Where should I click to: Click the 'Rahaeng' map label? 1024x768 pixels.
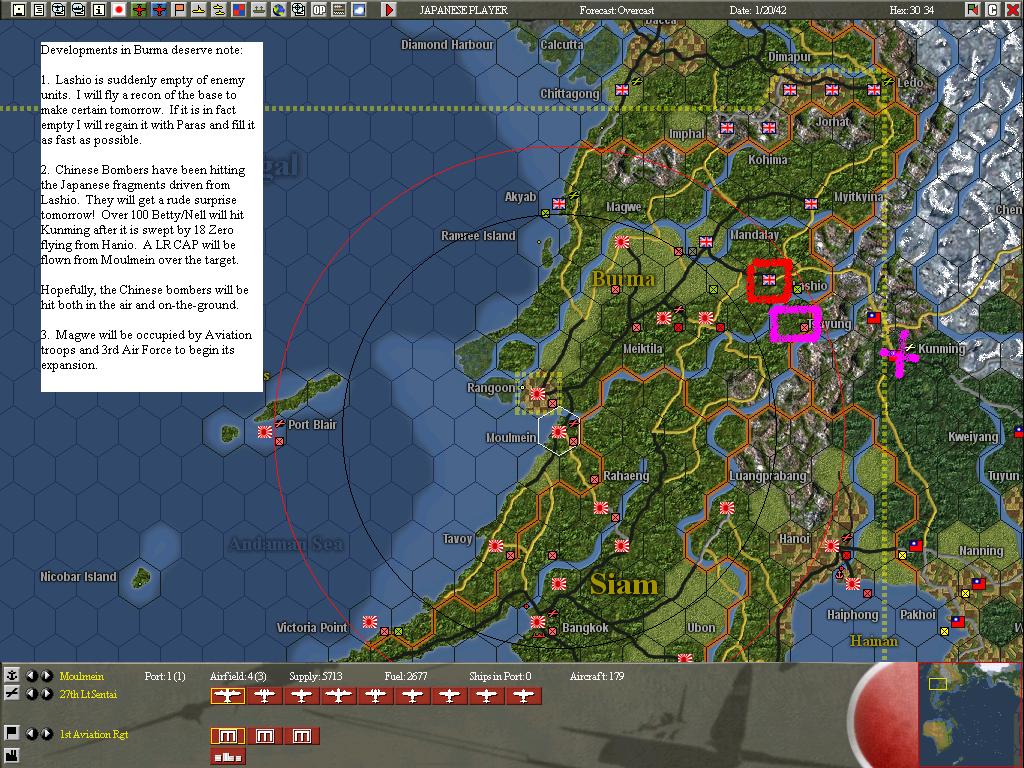pyautogui.click(x=626, y=475)
